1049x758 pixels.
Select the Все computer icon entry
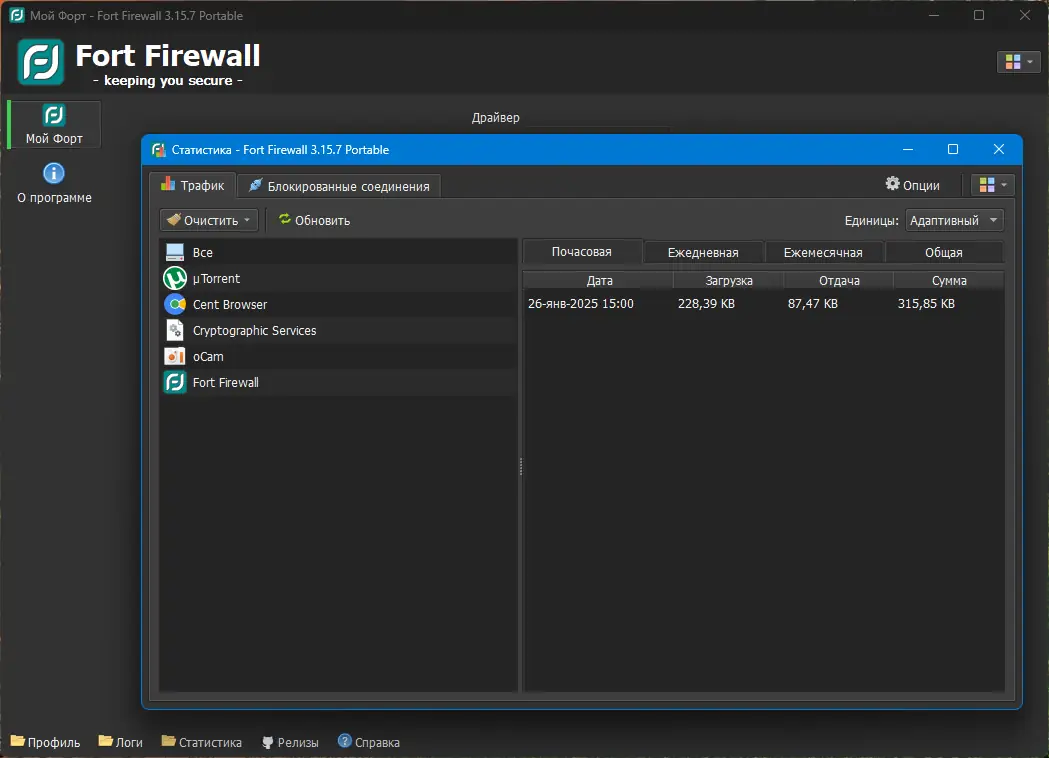point(175,252)
